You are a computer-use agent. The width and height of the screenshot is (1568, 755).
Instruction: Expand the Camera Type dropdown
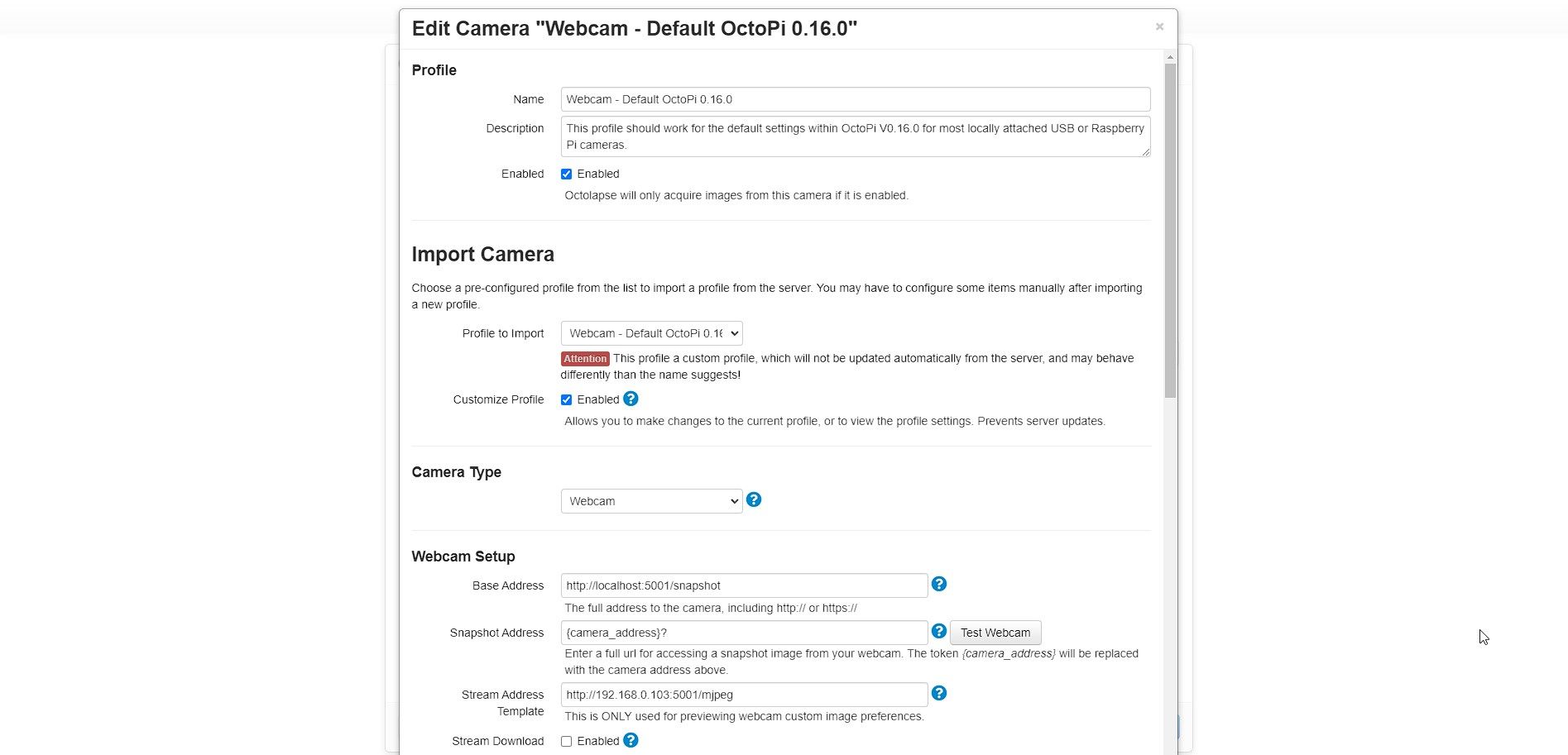651,501
